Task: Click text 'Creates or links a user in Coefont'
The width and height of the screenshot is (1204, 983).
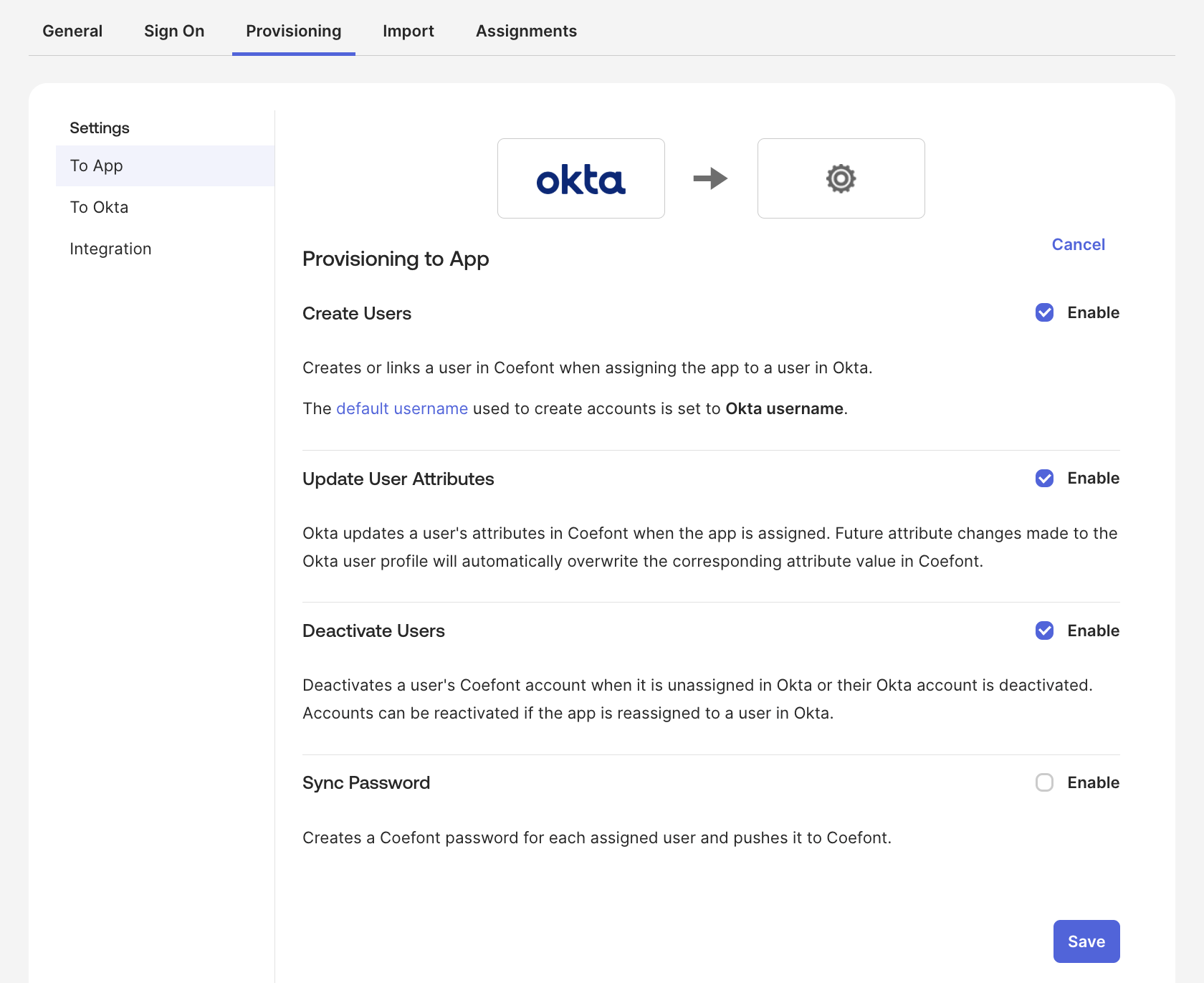Action: click(429, 368)
